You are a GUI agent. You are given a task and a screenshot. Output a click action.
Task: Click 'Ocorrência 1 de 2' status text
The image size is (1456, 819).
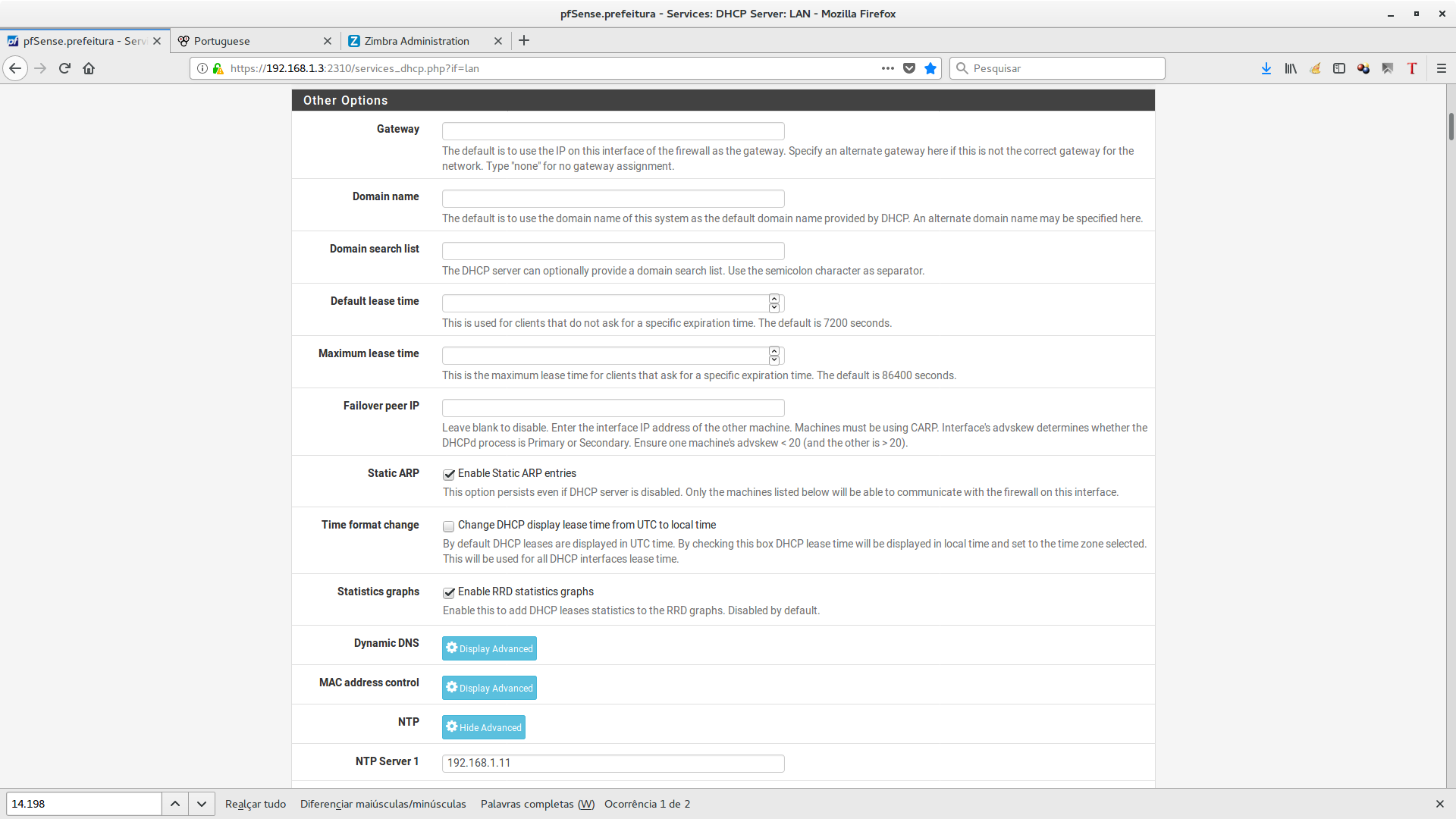point(647,804)
